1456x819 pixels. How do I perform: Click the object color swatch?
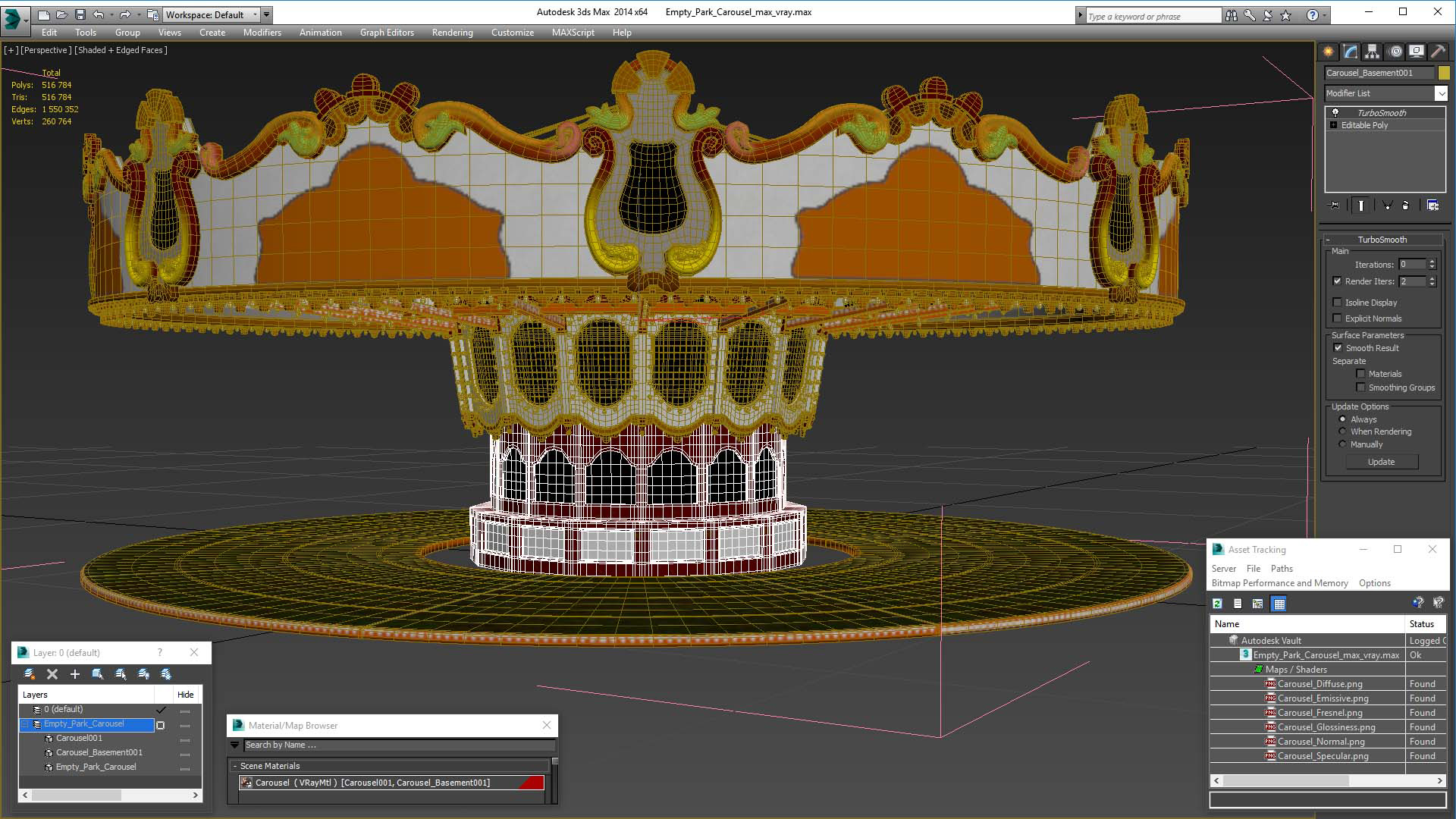click(x=1444, y=73)
